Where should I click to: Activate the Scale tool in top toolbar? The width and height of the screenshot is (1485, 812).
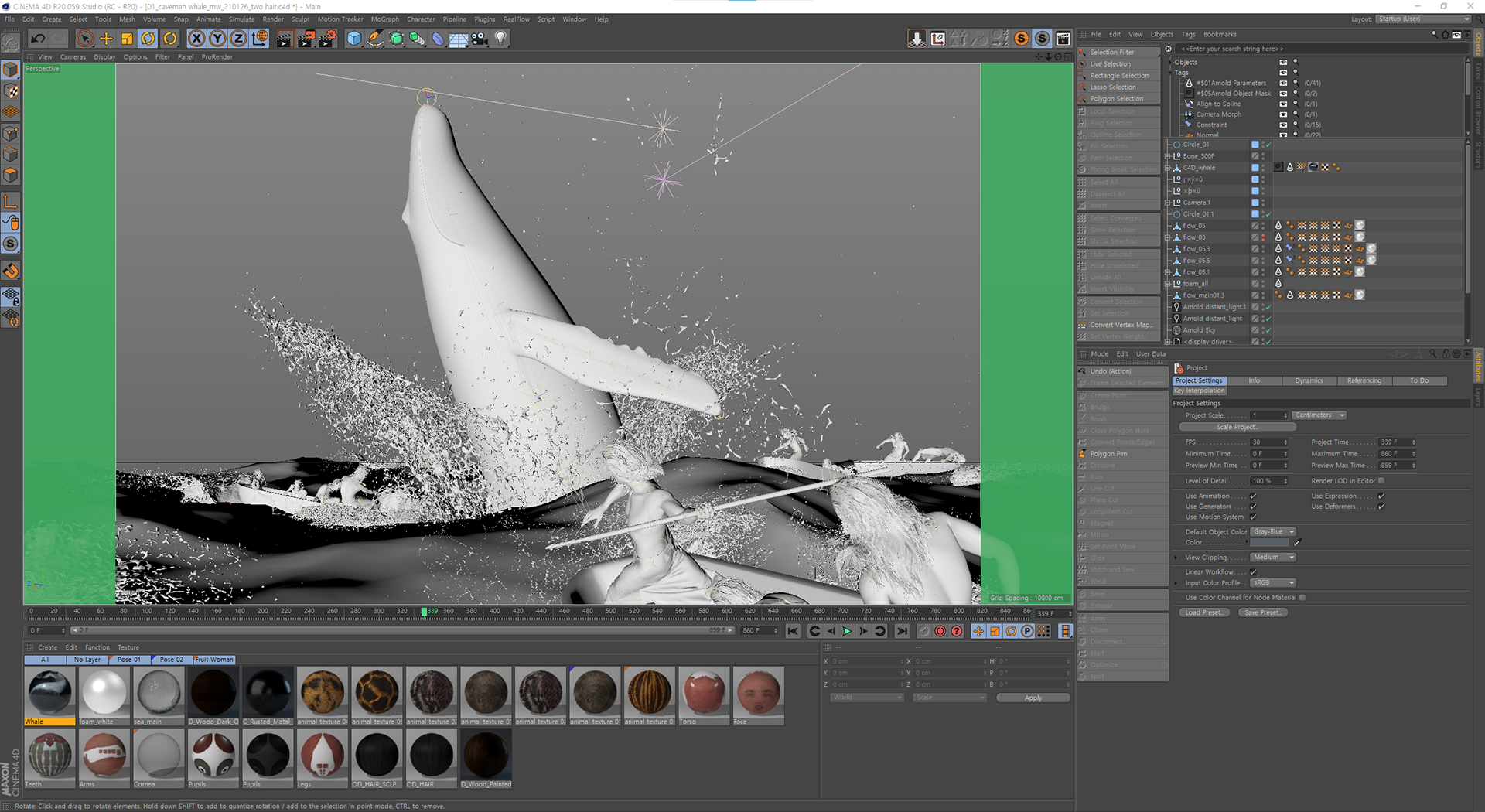click(127, 39)
